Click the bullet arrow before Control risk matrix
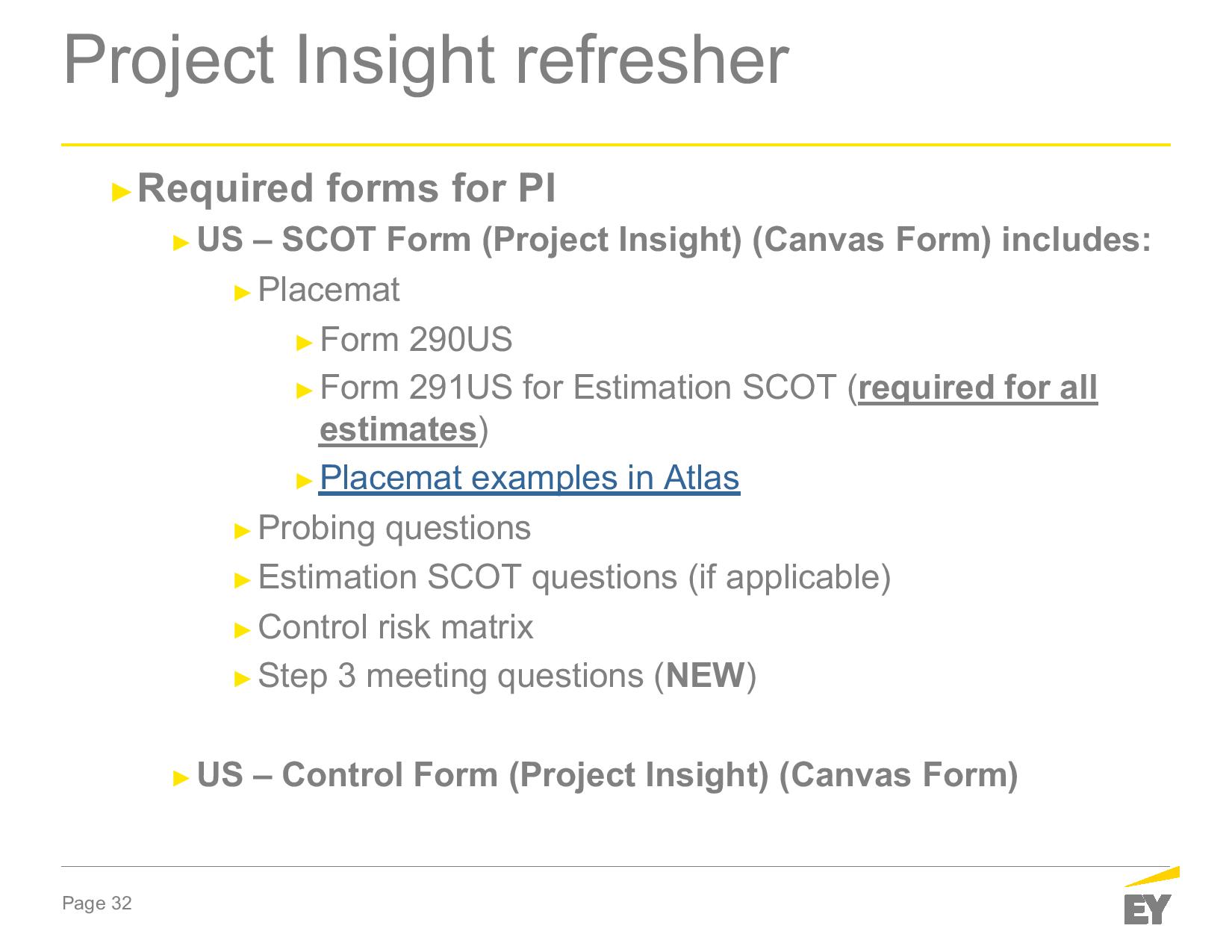The width and height of the screenshot is (1232, 952). coord(242,629)
